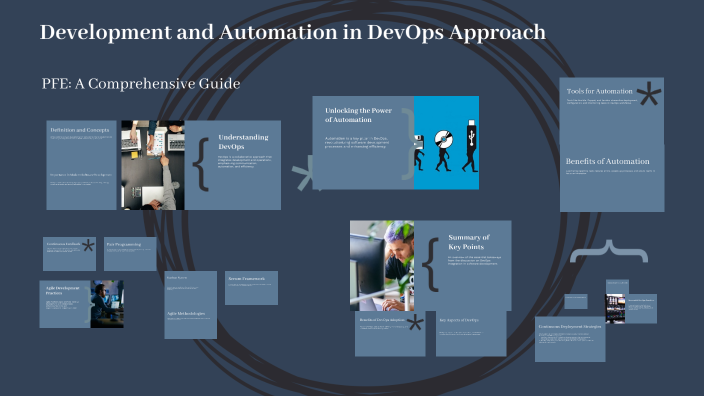The width and height of the screenshot is (704, 396).
Task: Click the Agile Methodologies heading
Action: pos(186,313)
